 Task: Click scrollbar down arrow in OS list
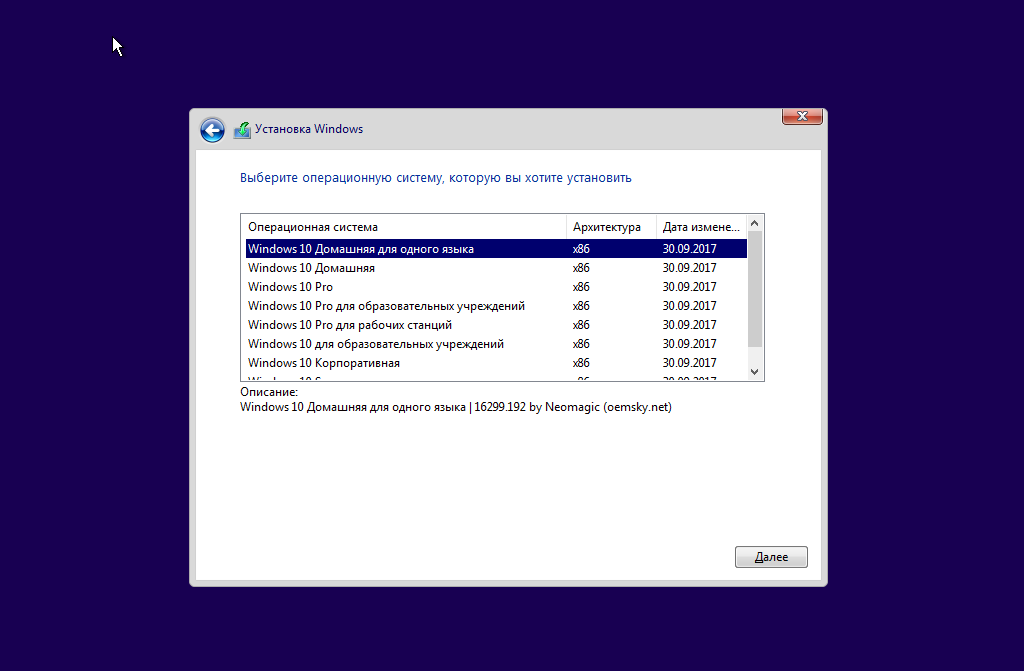pyautogui.click(x=755, y=372)
